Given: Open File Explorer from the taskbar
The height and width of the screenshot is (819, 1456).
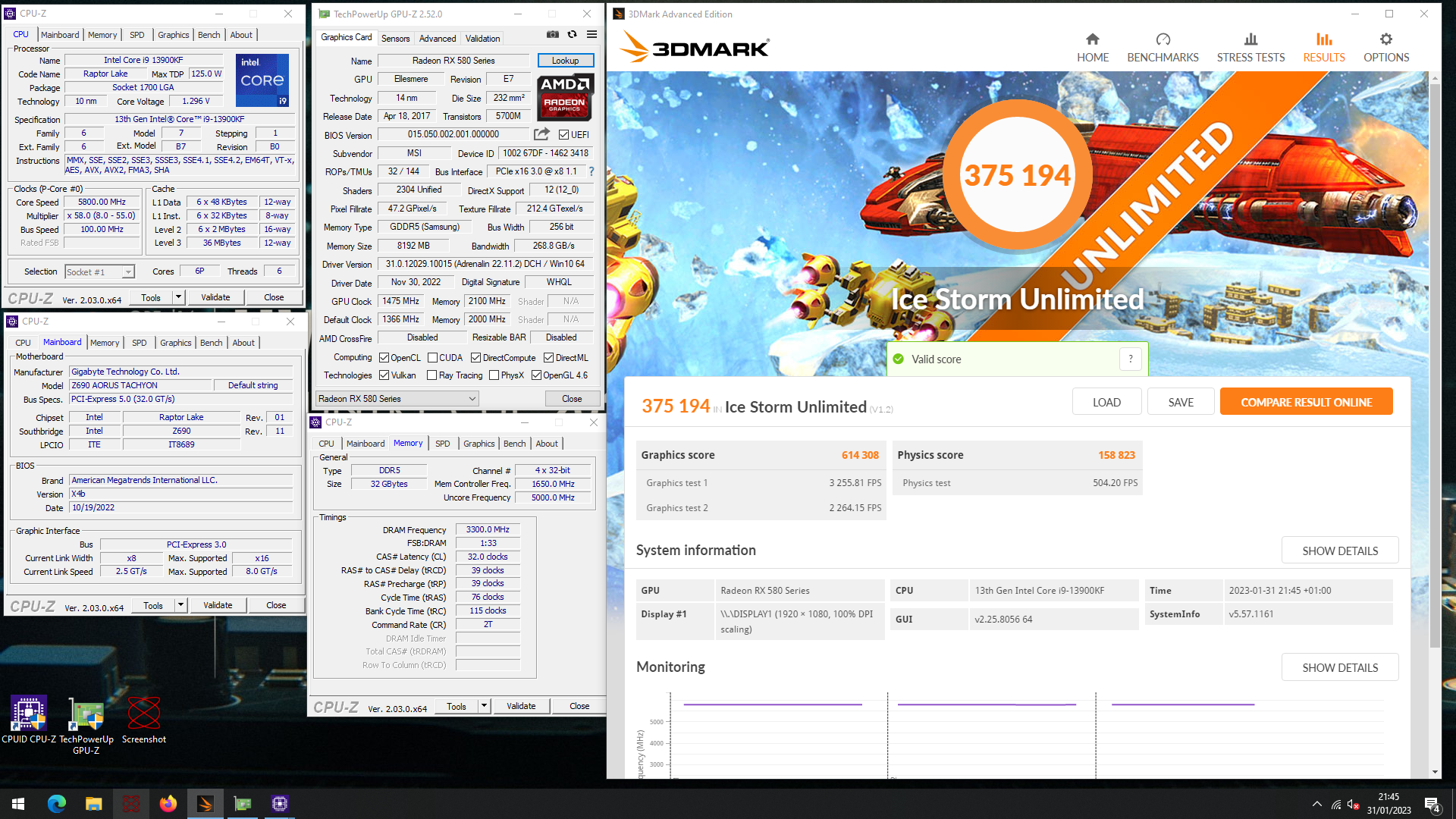Looking at the screenshot, I should click(93, 804).
